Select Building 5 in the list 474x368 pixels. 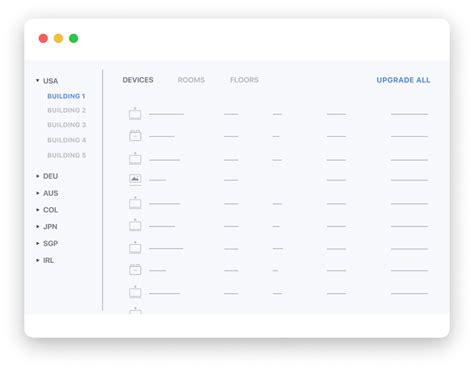point(66,155)
